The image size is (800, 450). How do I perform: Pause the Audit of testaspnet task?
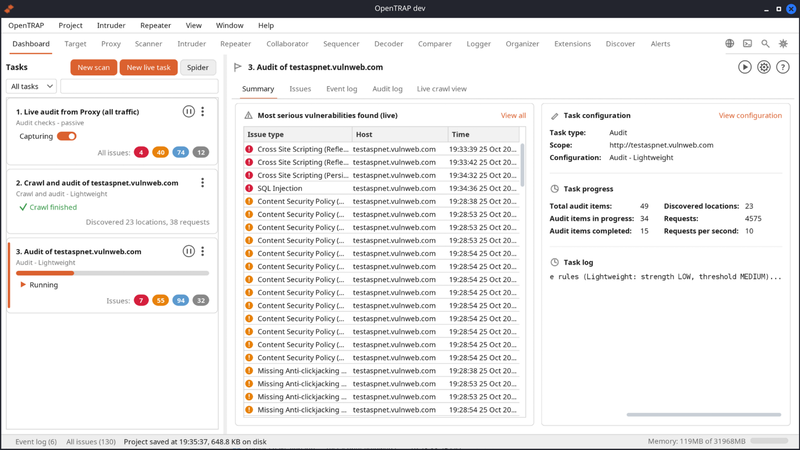pos(188,251)
